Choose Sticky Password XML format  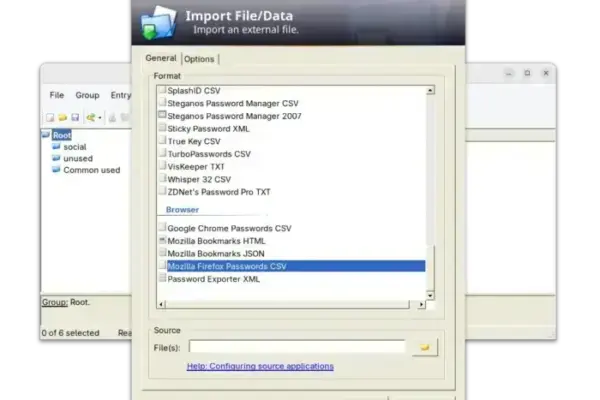point(208,129)
